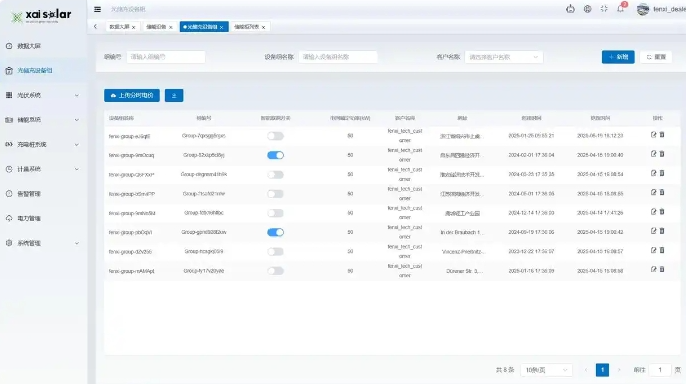Open language globe icon in header
Image resolution: width=686 pixels, height=384 pixels.
587,9
